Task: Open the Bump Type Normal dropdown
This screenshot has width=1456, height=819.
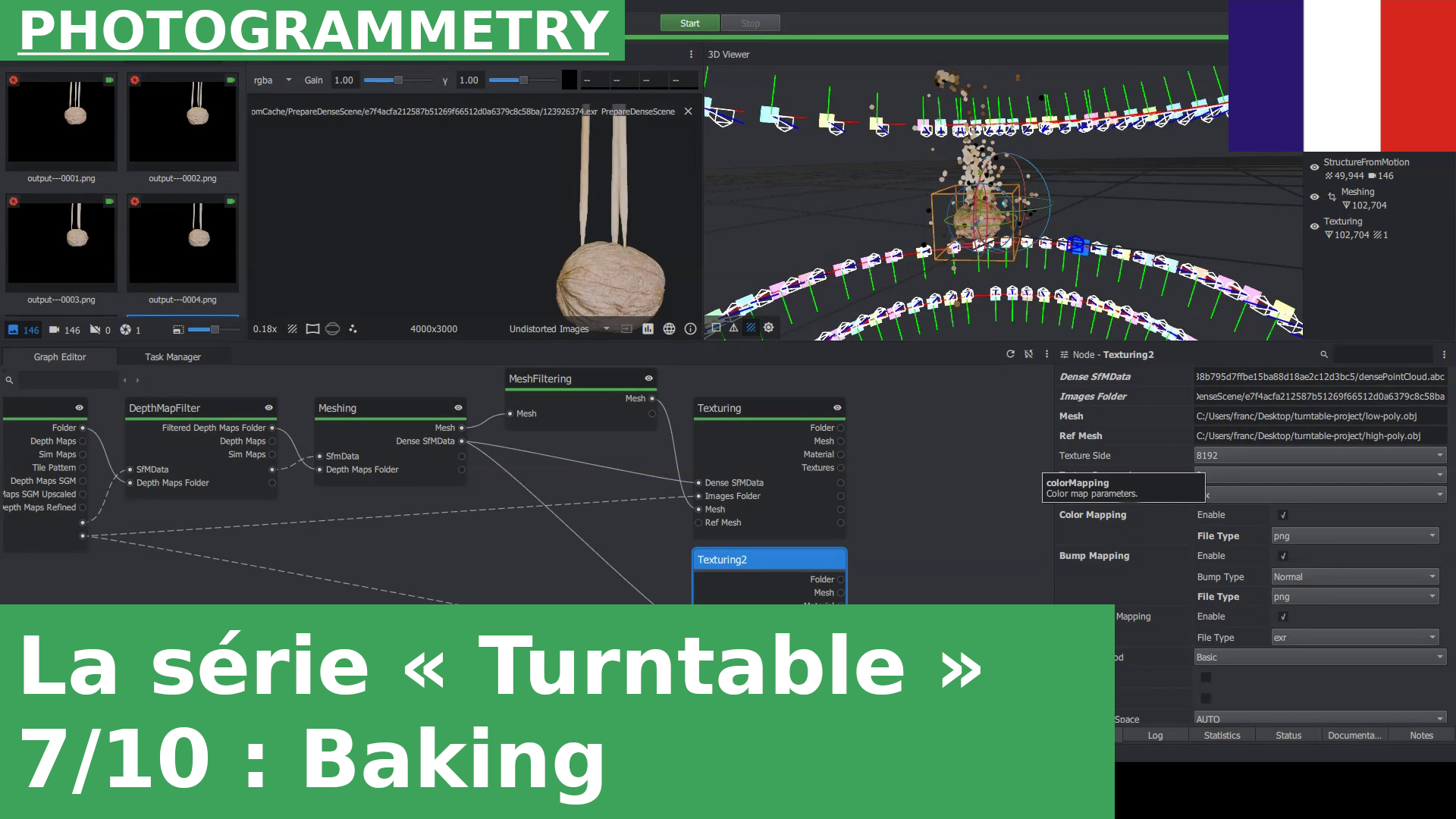Action: pos(1354,577)
